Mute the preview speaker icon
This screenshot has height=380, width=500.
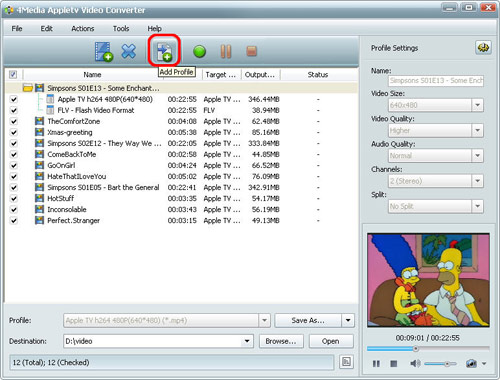click(415, 363)
